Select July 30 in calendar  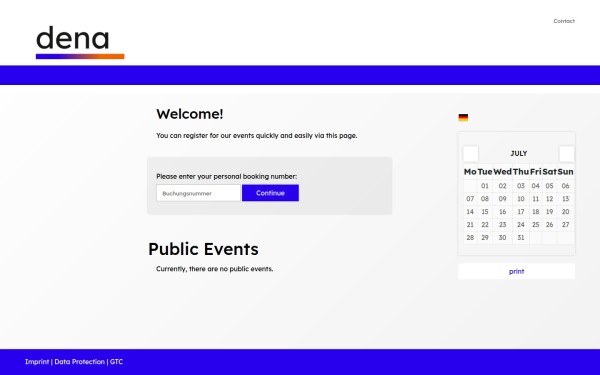502,238
